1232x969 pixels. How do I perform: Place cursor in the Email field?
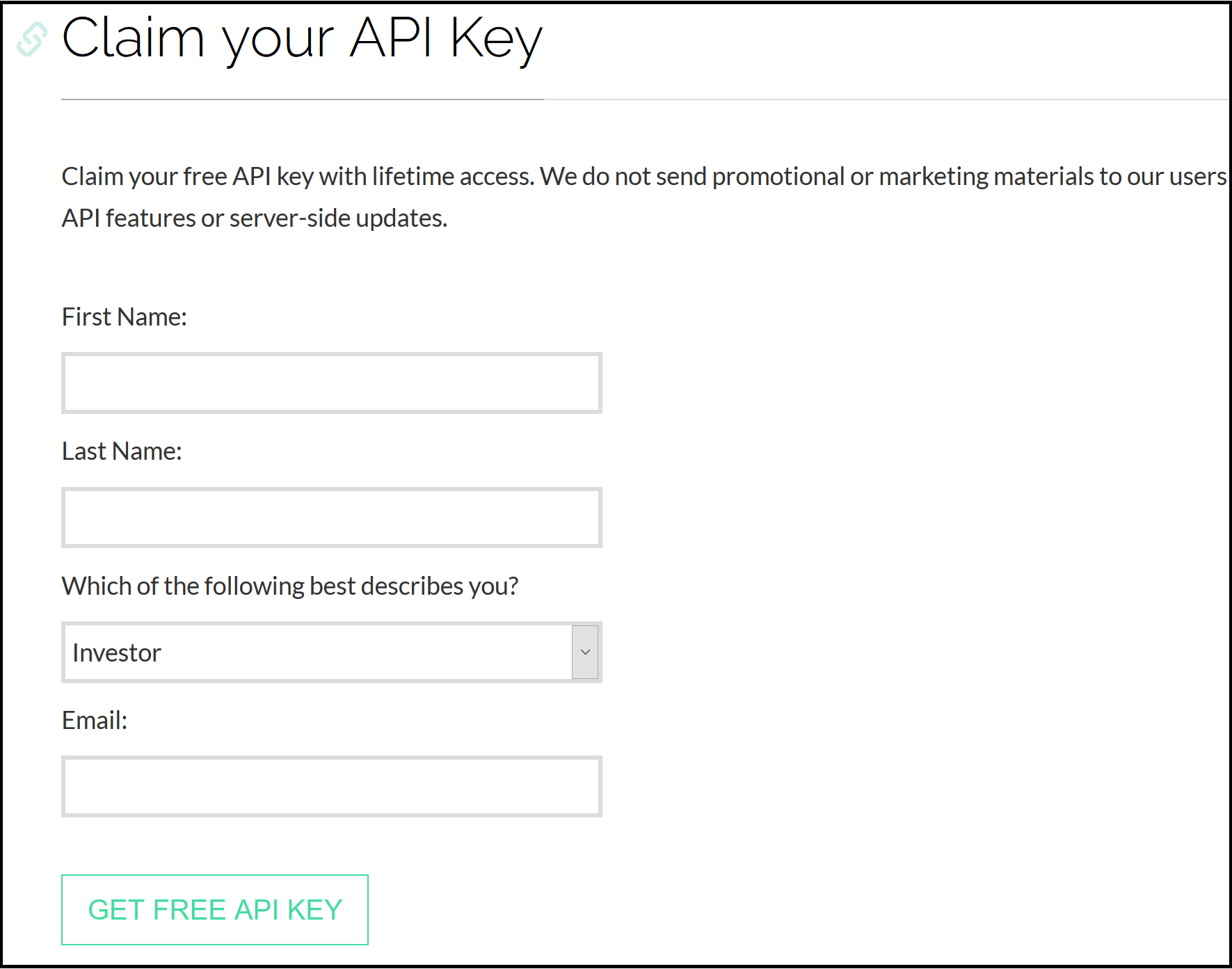pyautogui.click(x=332, y=786)
